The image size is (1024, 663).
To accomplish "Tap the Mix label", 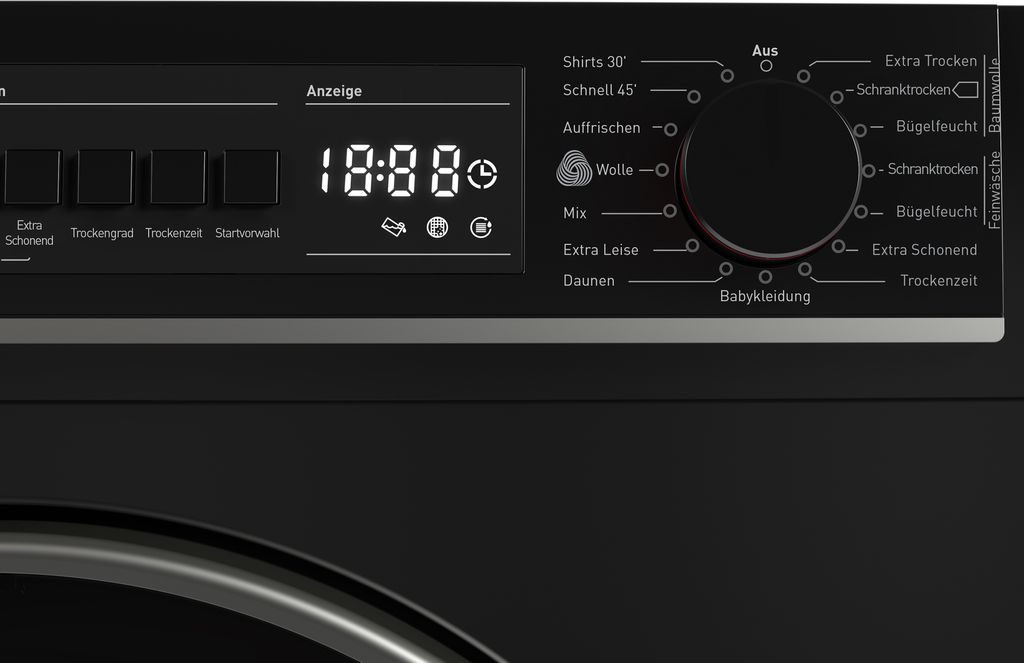I will click(x=575, y=213).
